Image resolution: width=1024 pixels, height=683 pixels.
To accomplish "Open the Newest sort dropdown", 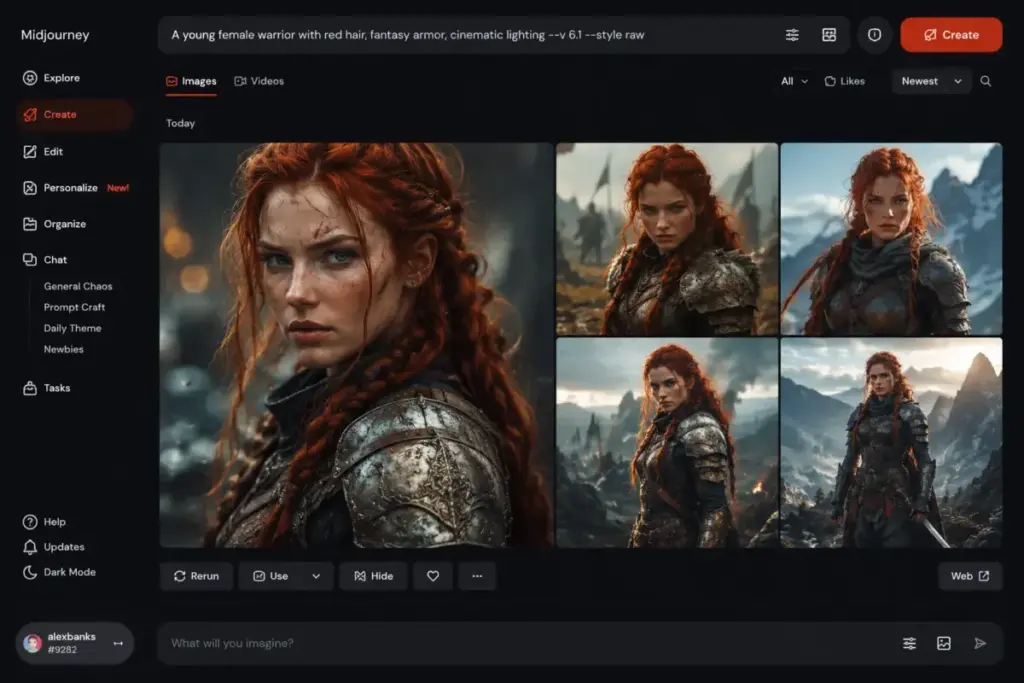I will pyautogui.click(x=931, y=81).
